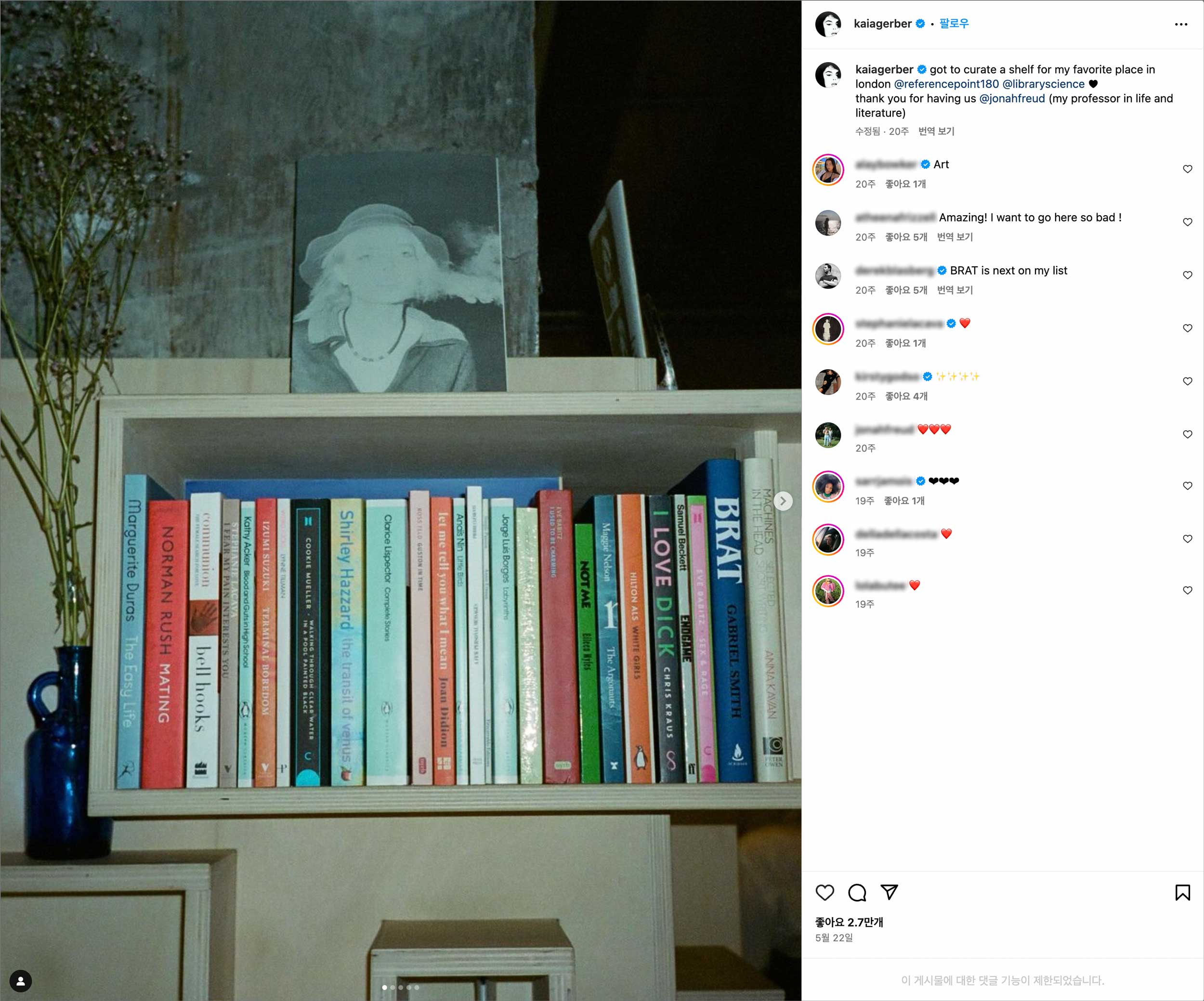
Task: Show tagged people icon on the photo
Action: click(21, 981)
